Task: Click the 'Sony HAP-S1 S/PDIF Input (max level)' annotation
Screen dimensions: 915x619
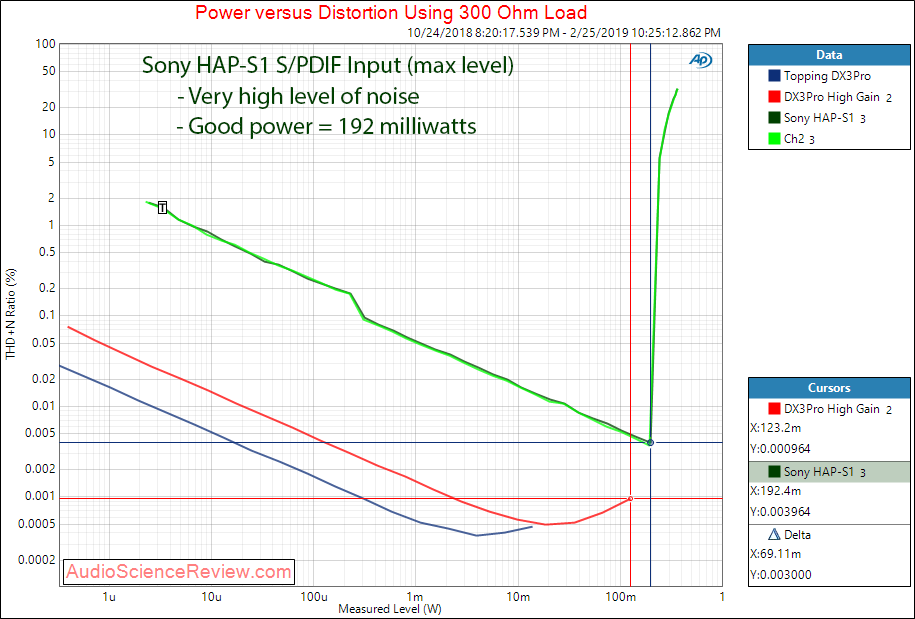Action: coord(328,65)
